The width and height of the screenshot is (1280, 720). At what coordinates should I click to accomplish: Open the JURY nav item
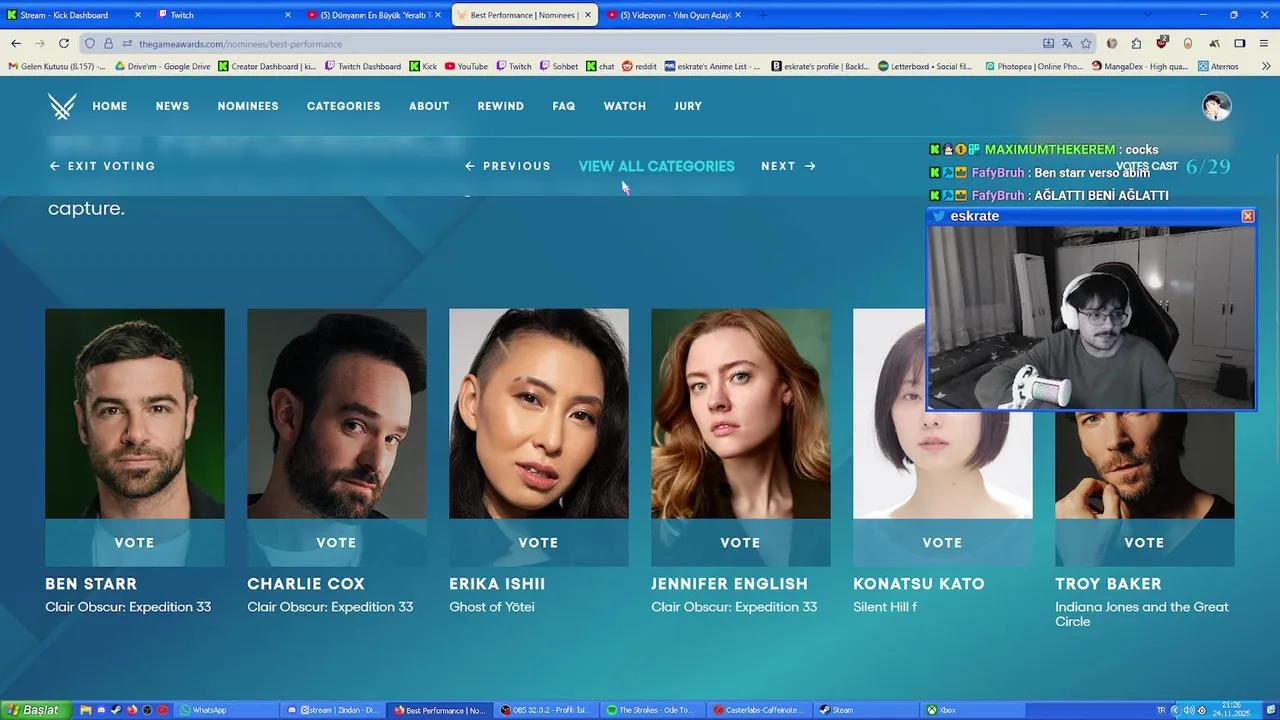point(688,106)
